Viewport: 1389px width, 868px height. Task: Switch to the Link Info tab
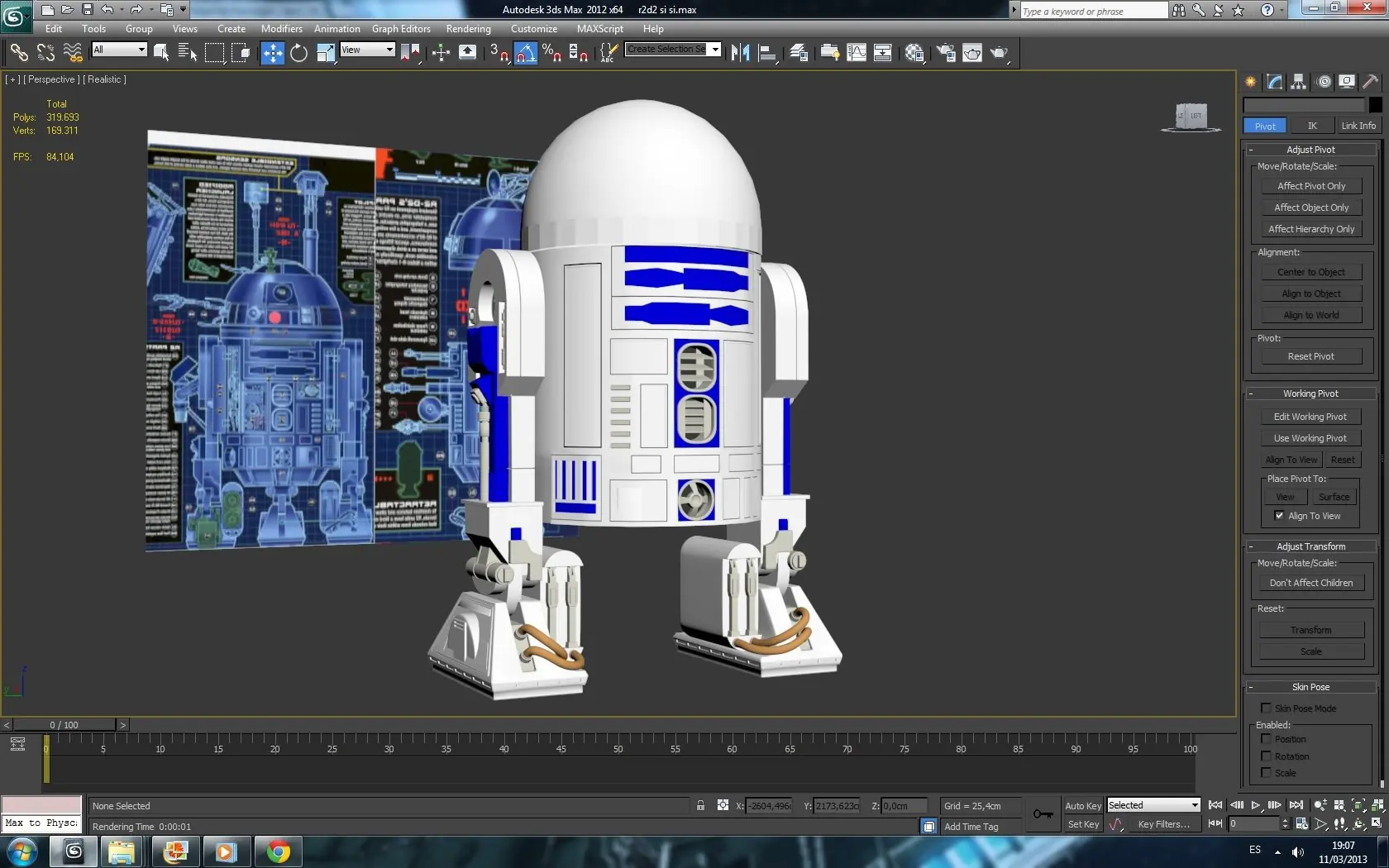pyautogui.click(x=1358, y=126)
